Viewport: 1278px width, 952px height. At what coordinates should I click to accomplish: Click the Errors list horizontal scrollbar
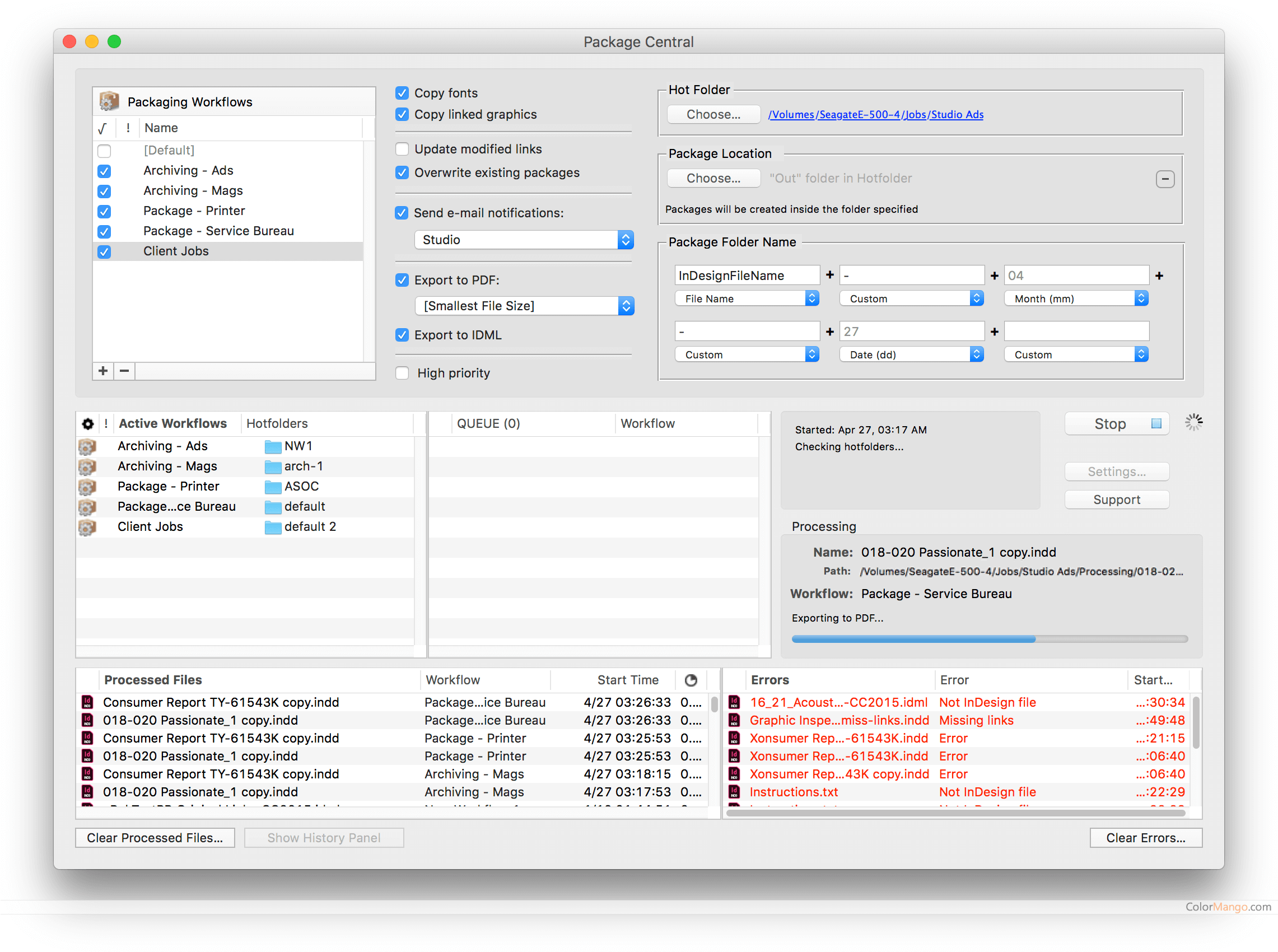pyautogui.click(x=956, y=813)
